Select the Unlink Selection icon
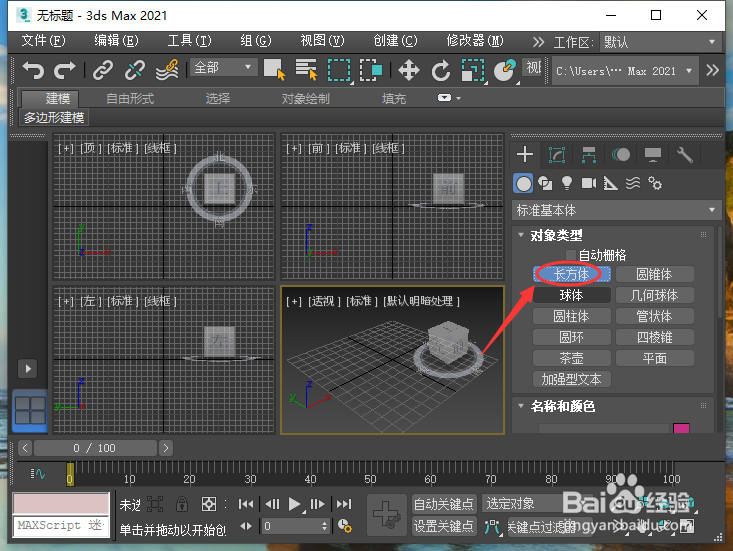This screenshot has height=551, width=733. tap(135, 70)
